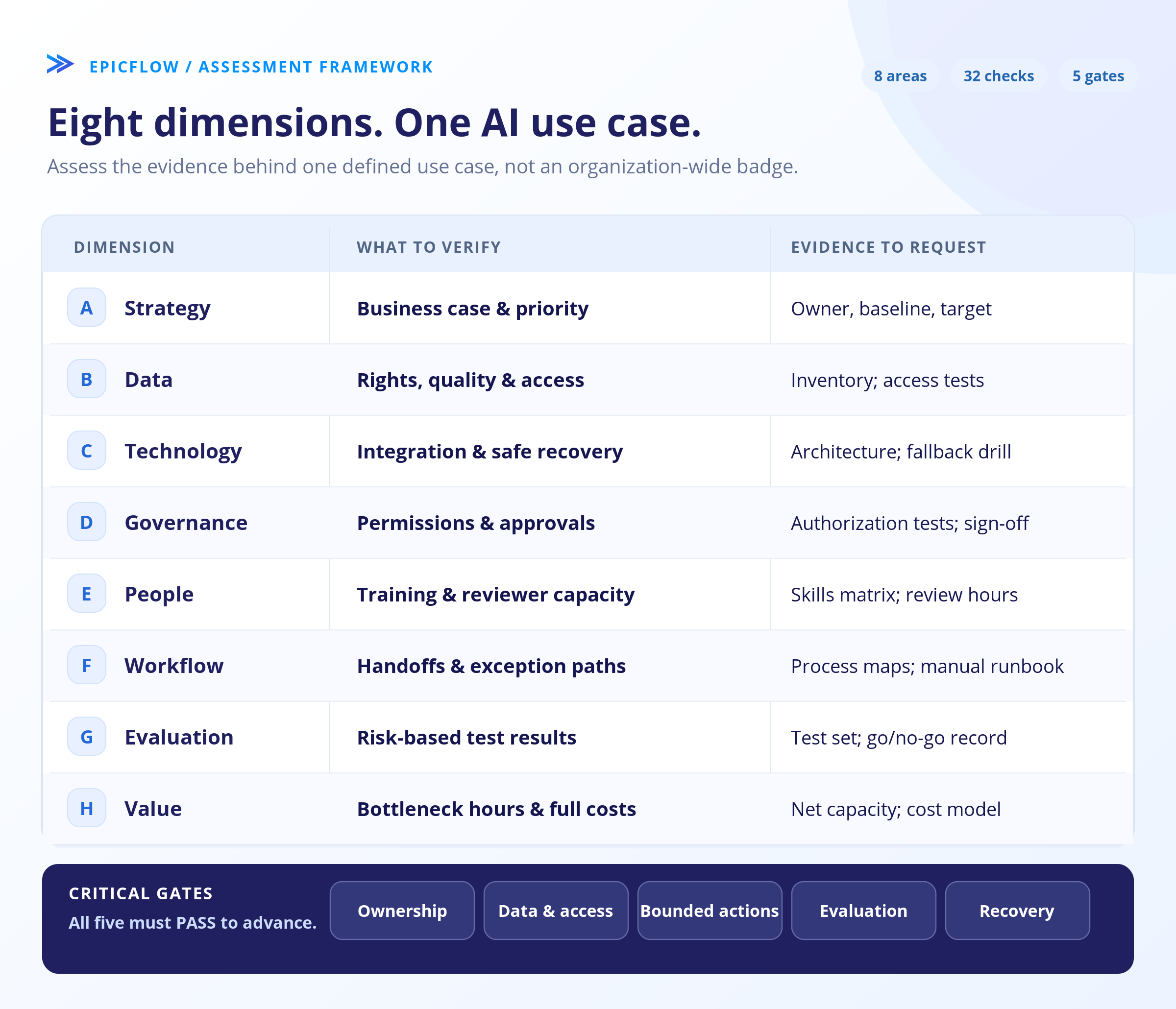This screenshot has width=1176, height=1009.
Task: Click 'Skills matrix; review hours' evidence cell
Action: (904, 594)
